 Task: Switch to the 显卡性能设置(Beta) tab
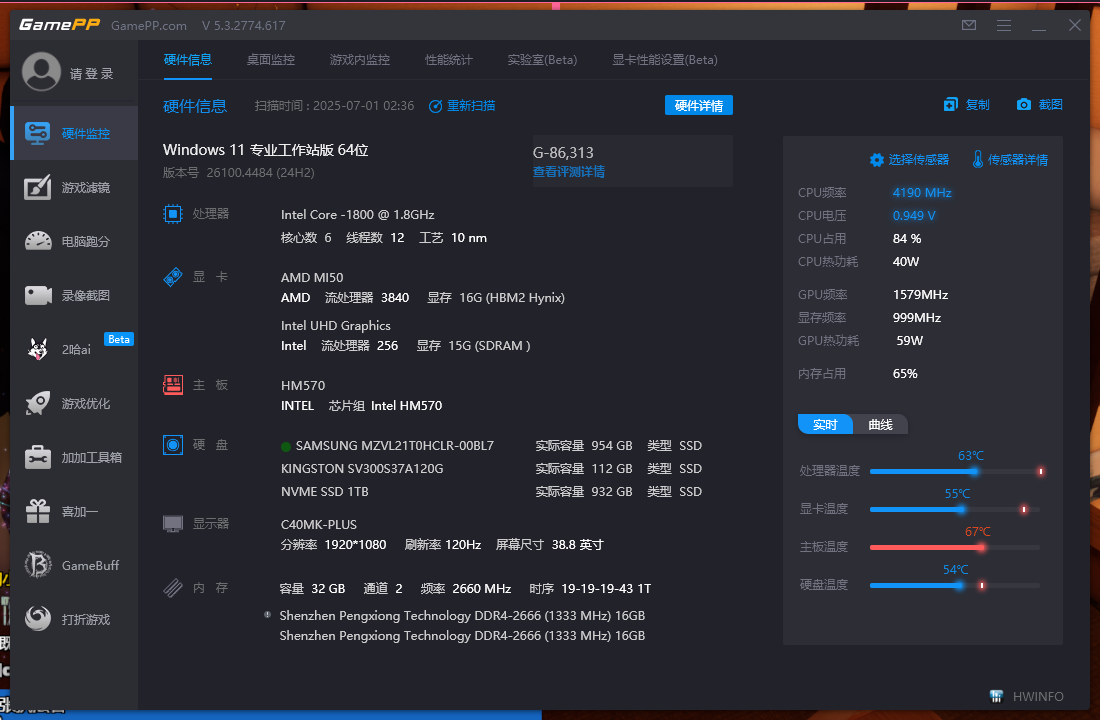[x=665, y=60]
